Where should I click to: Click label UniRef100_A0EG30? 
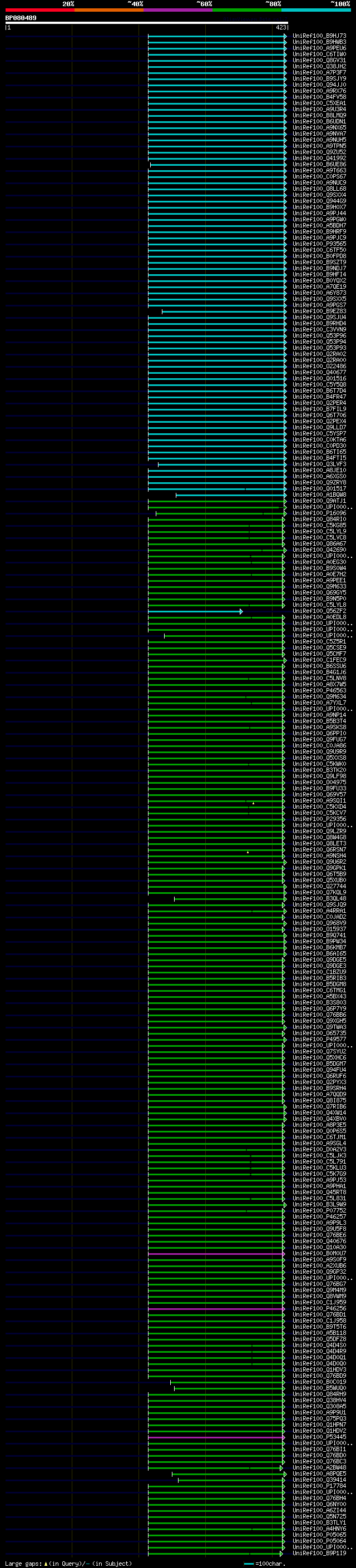pyautogui.click(x=319, y=562)
